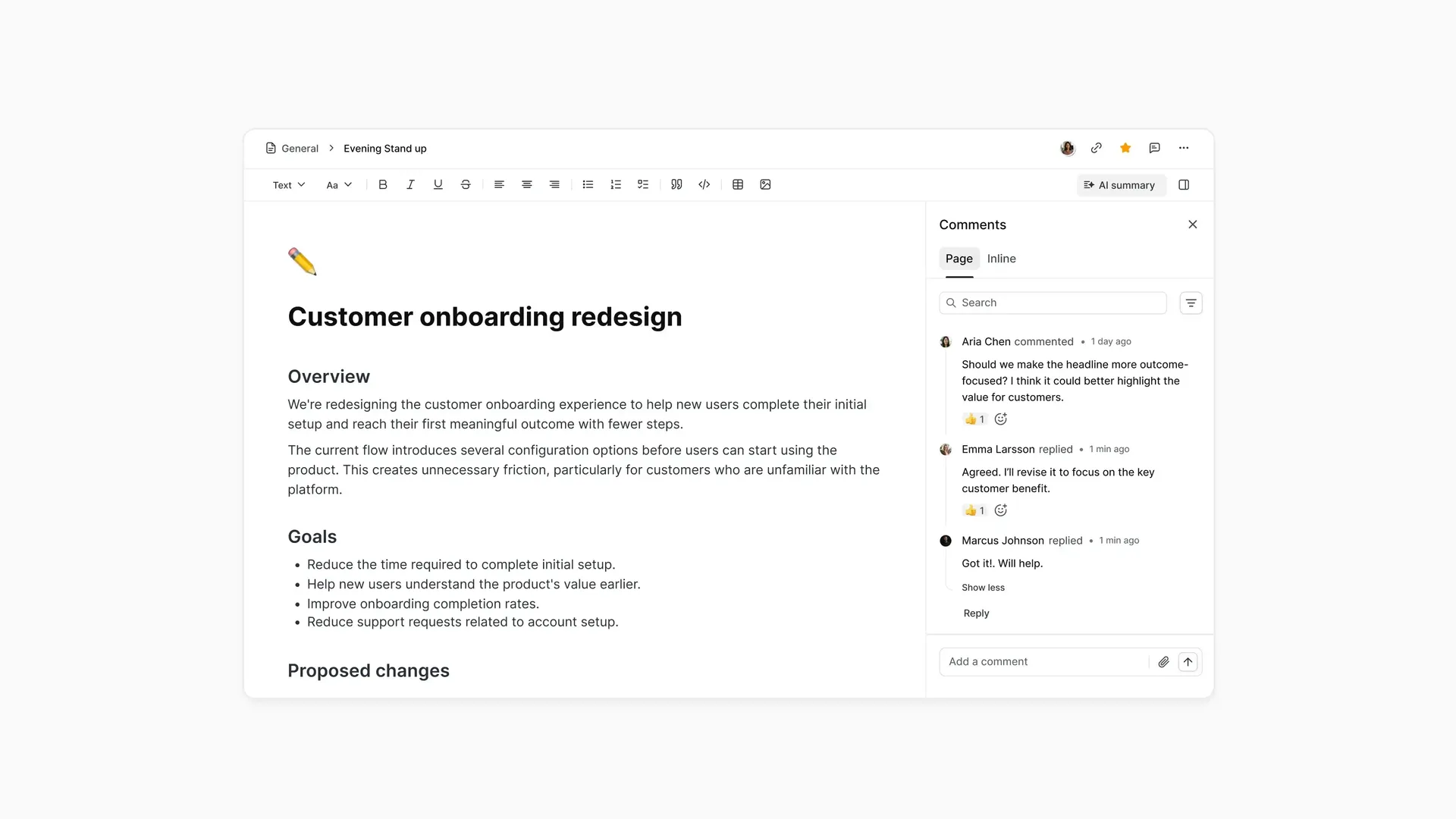
Task: Switch to the Page comments tab
Action: pyautogui.click(x=959, y=259)
